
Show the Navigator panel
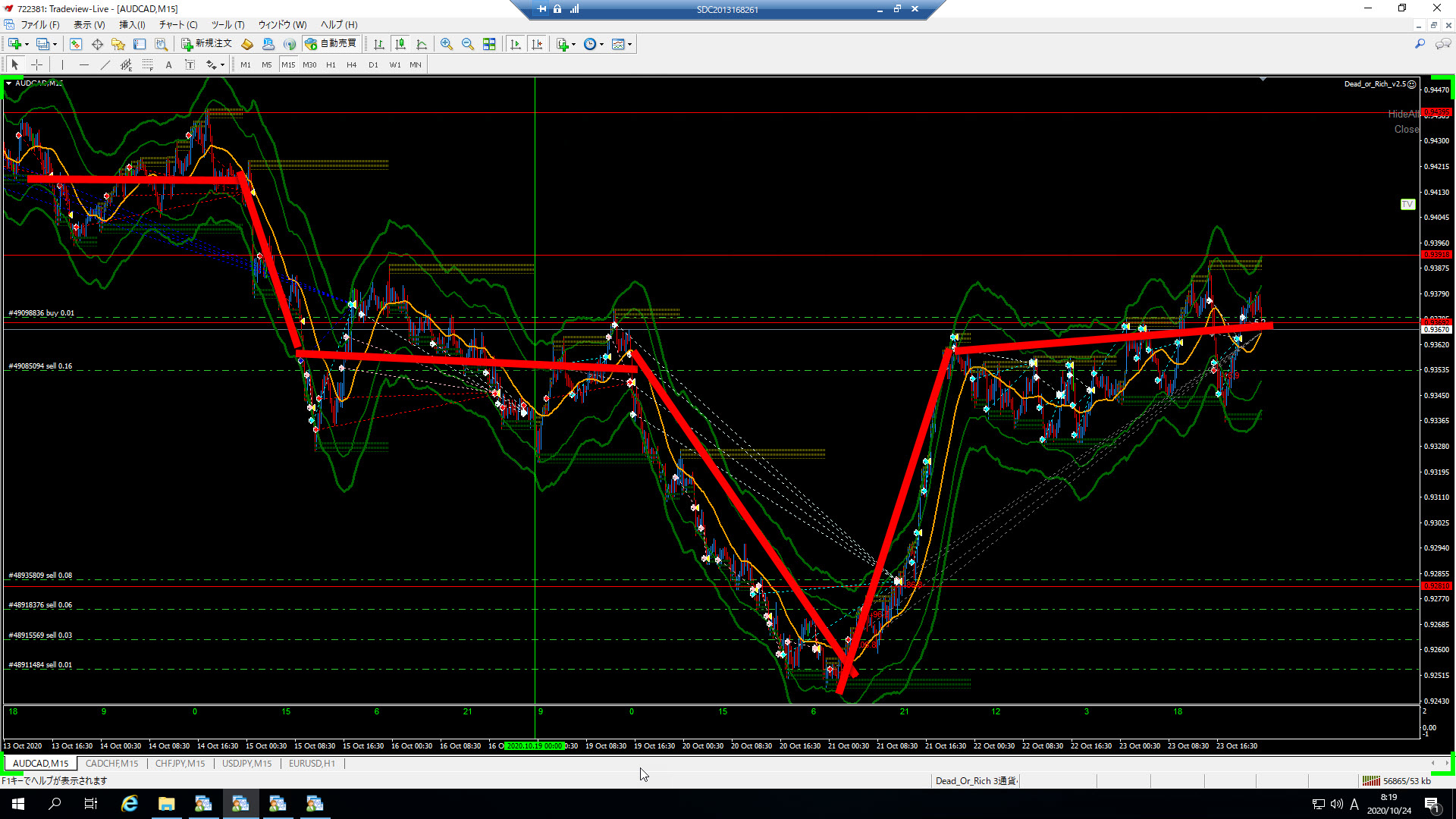118,44
